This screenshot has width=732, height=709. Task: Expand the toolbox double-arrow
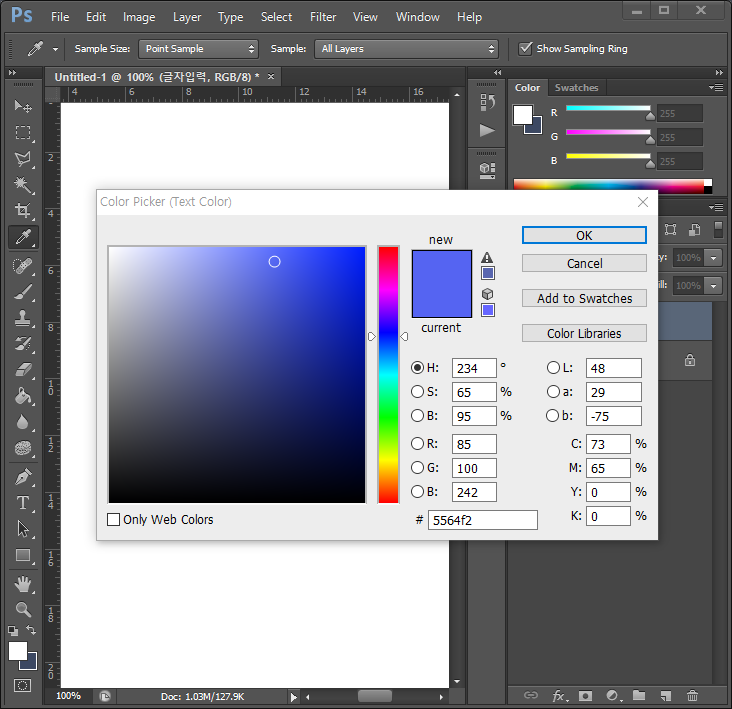(x=12, y=73)
